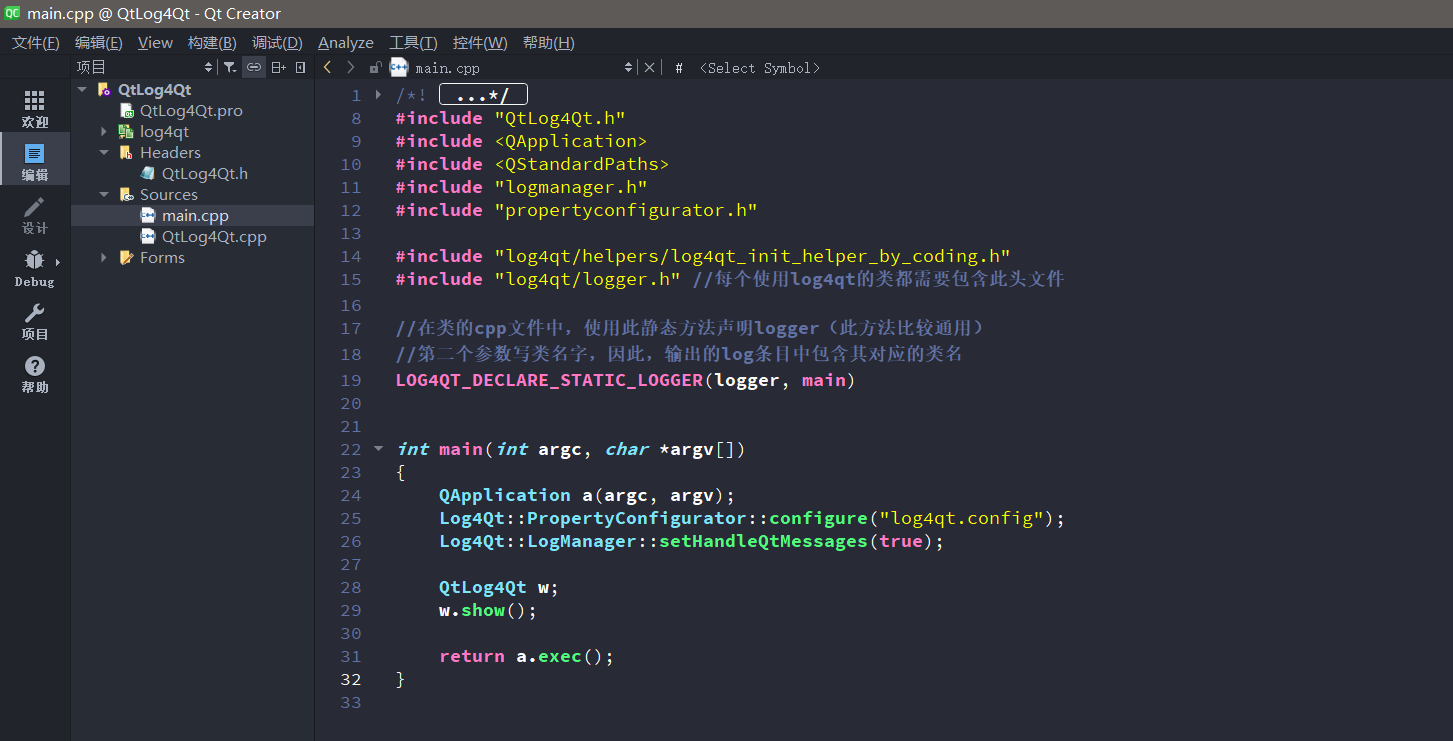Viewport: 1453px width, 741px height.
Task: Open the Analyze menu
Action: coord(346,42)
